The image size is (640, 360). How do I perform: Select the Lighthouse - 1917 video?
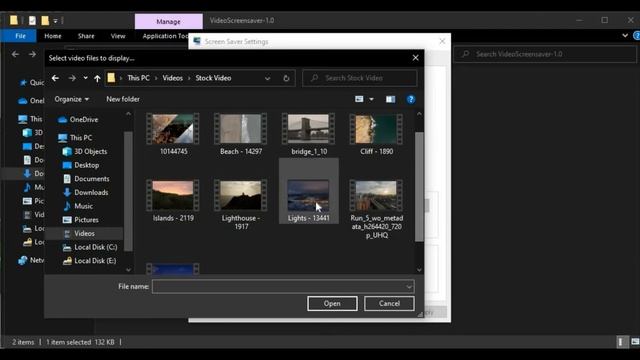pyautogui.click(x=241, y=205)
